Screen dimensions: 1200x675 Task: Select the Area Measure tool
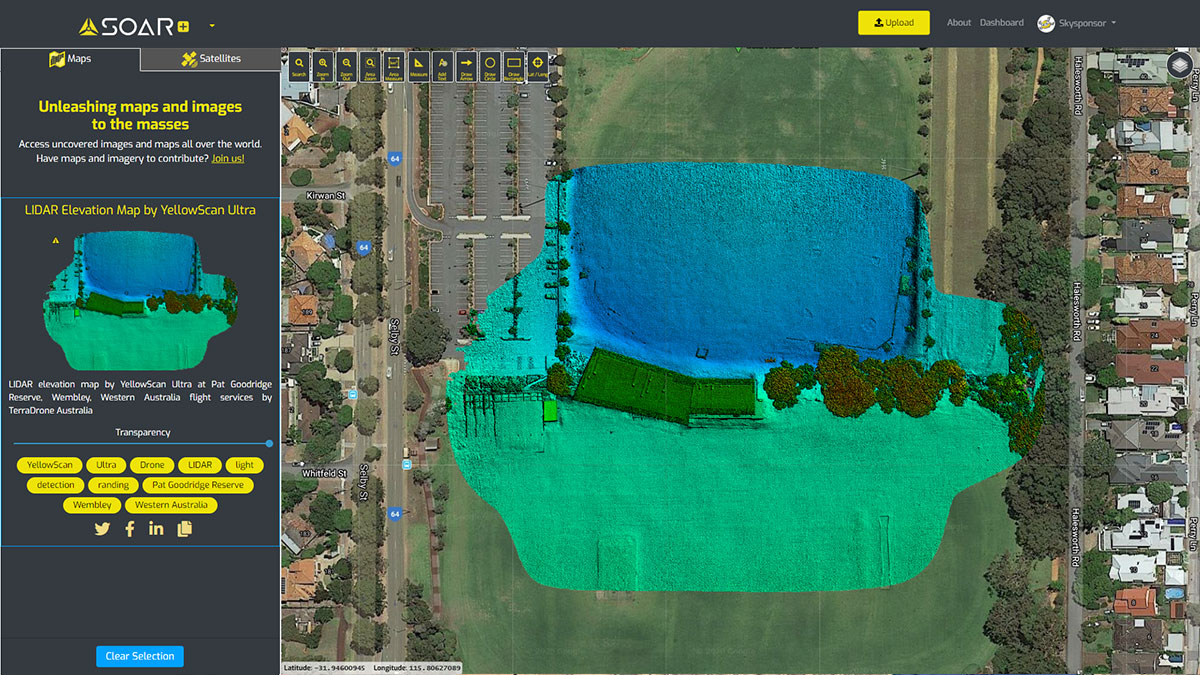[x=395, y=65]
